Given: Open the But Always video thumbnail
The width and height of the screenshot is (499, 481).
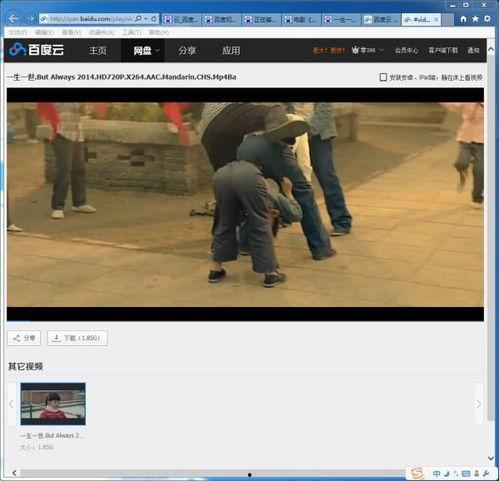Looking at the screenshot, I should pos(53,404).
